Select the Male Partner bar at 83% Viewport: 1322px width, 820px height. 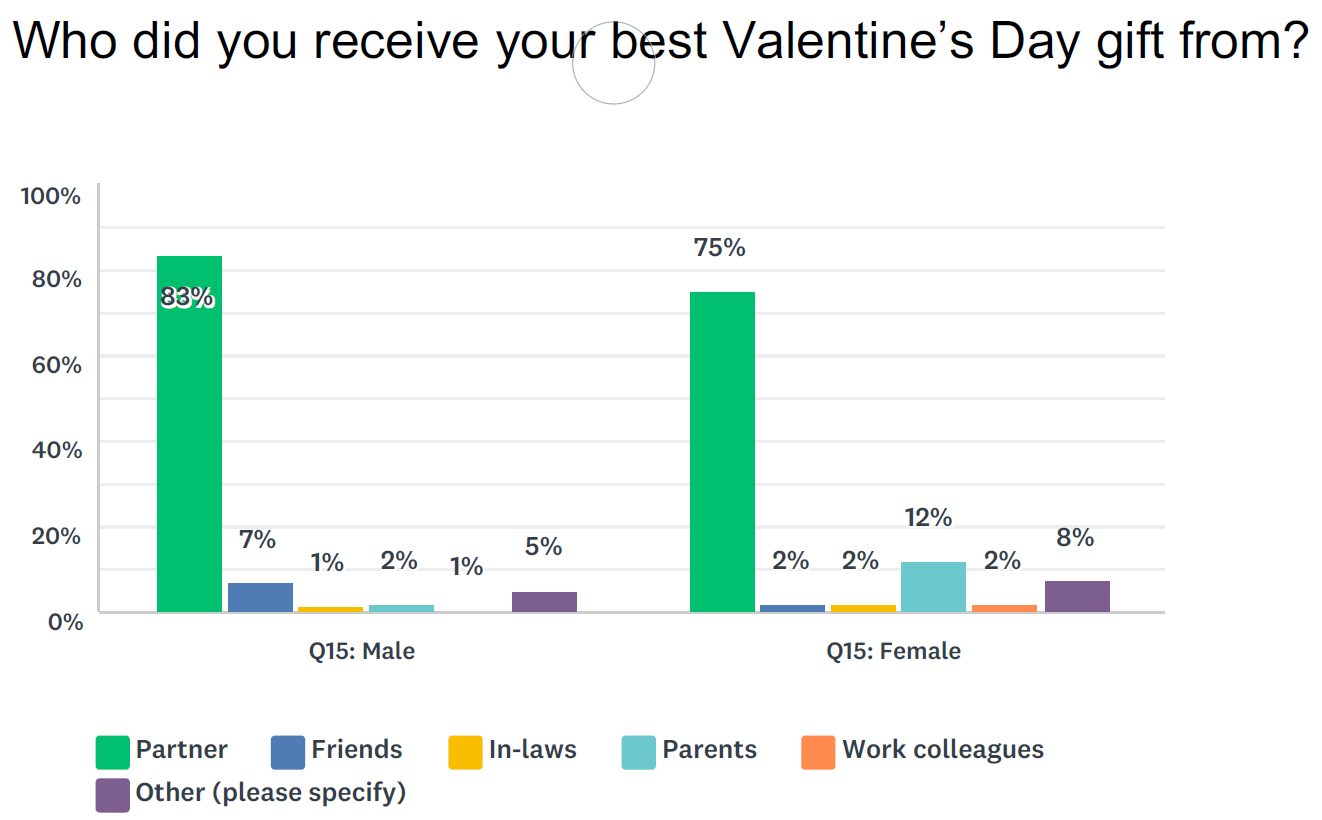tap(190, 434)
